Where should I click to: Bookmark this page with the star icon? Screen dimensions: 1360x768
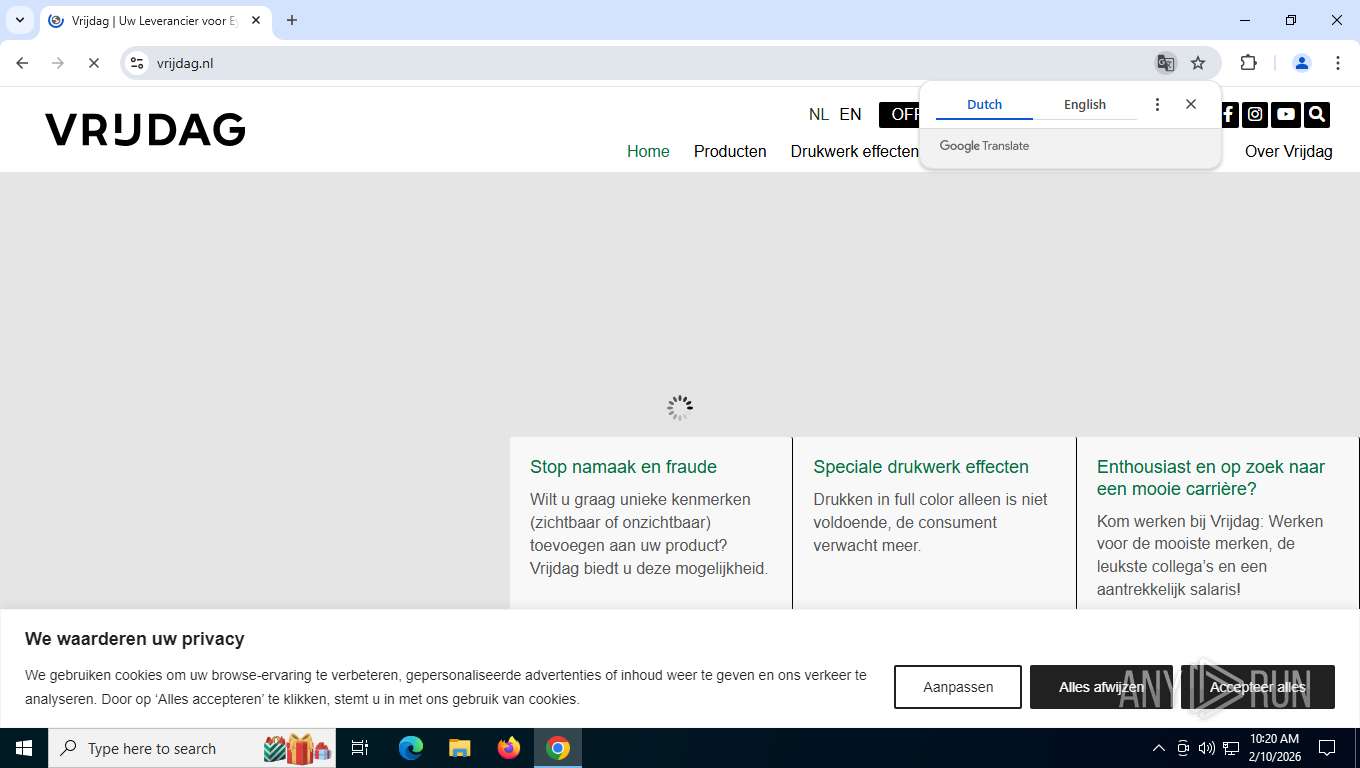(1198, 63)
